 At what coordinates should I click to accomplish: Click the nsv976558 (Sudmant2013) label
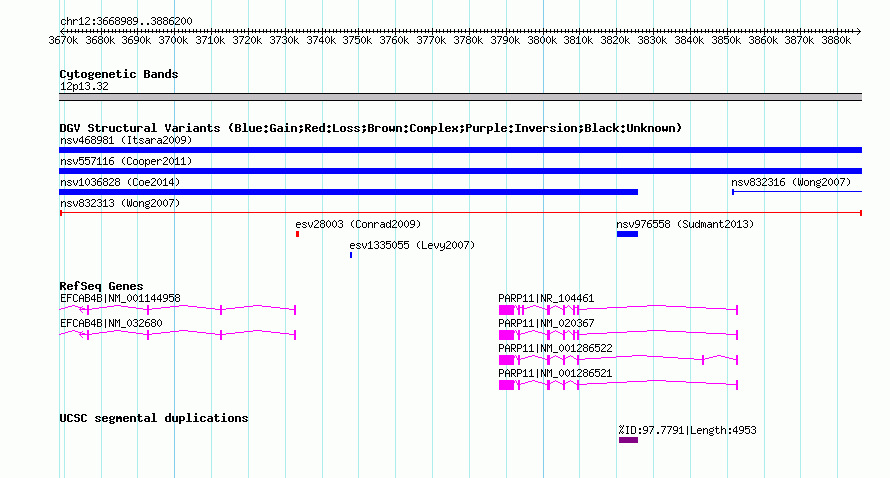(x=685, y=224)
